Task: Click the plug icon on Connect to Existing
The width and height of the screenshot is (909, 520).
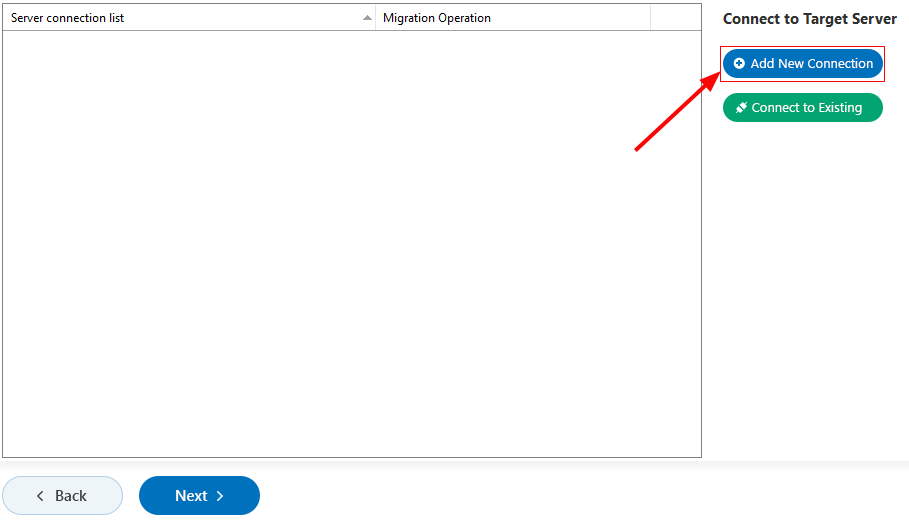Action: [741, 107]
